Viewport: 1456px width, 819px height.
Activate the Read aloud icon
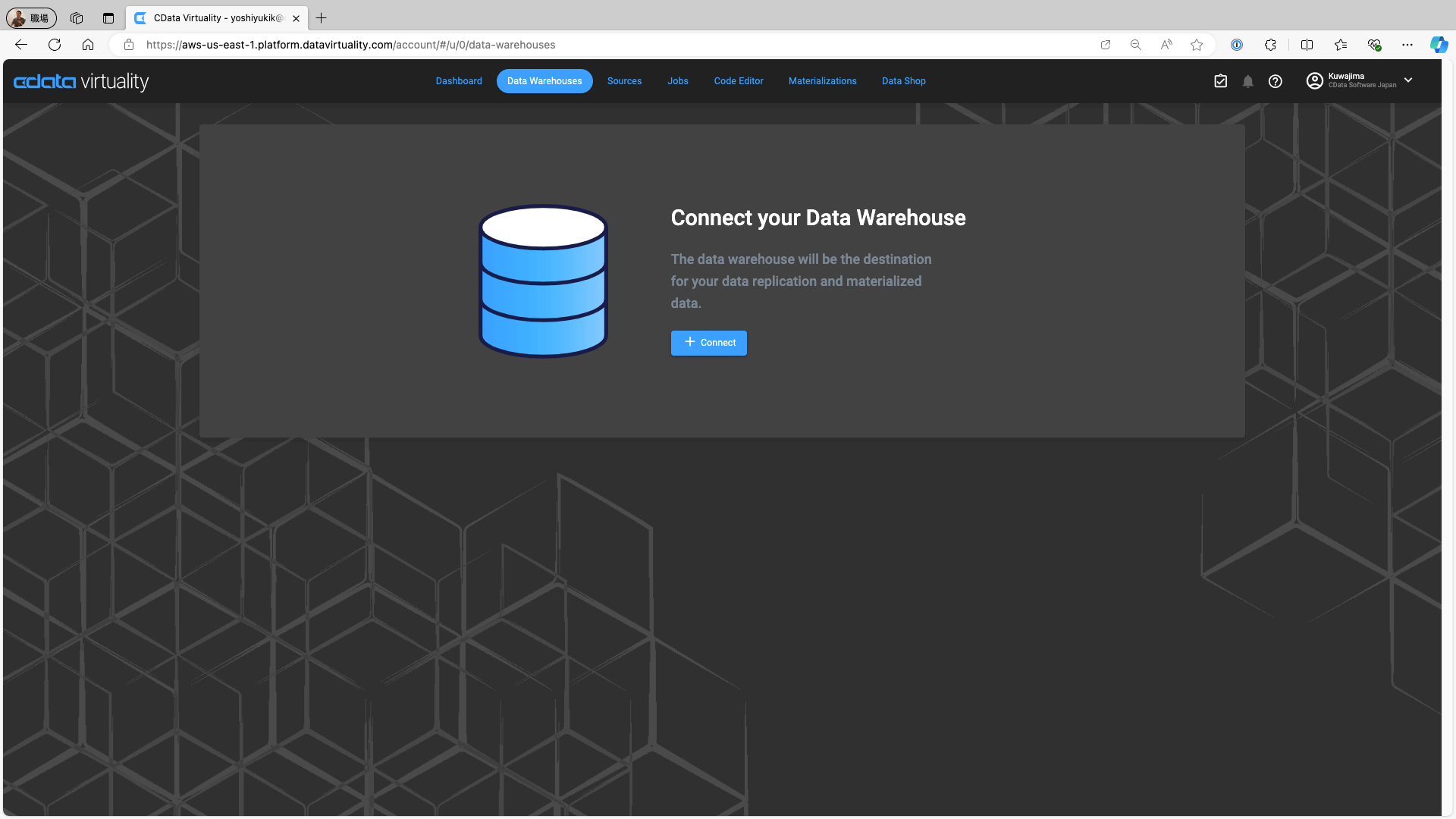click(1166, 45)
